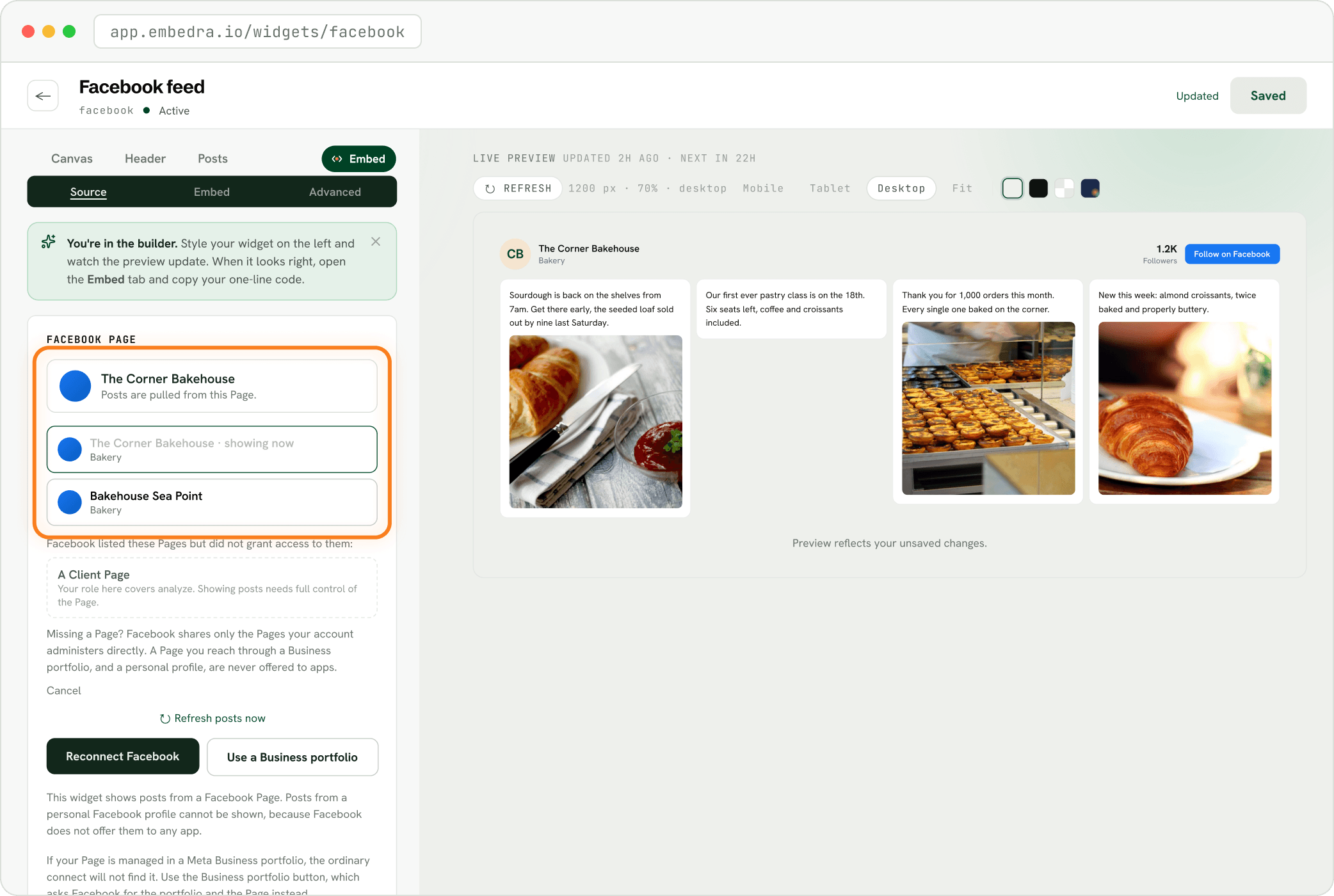Open the Advanced sub-tab
1334x896 pixels.
coord(335,192)
